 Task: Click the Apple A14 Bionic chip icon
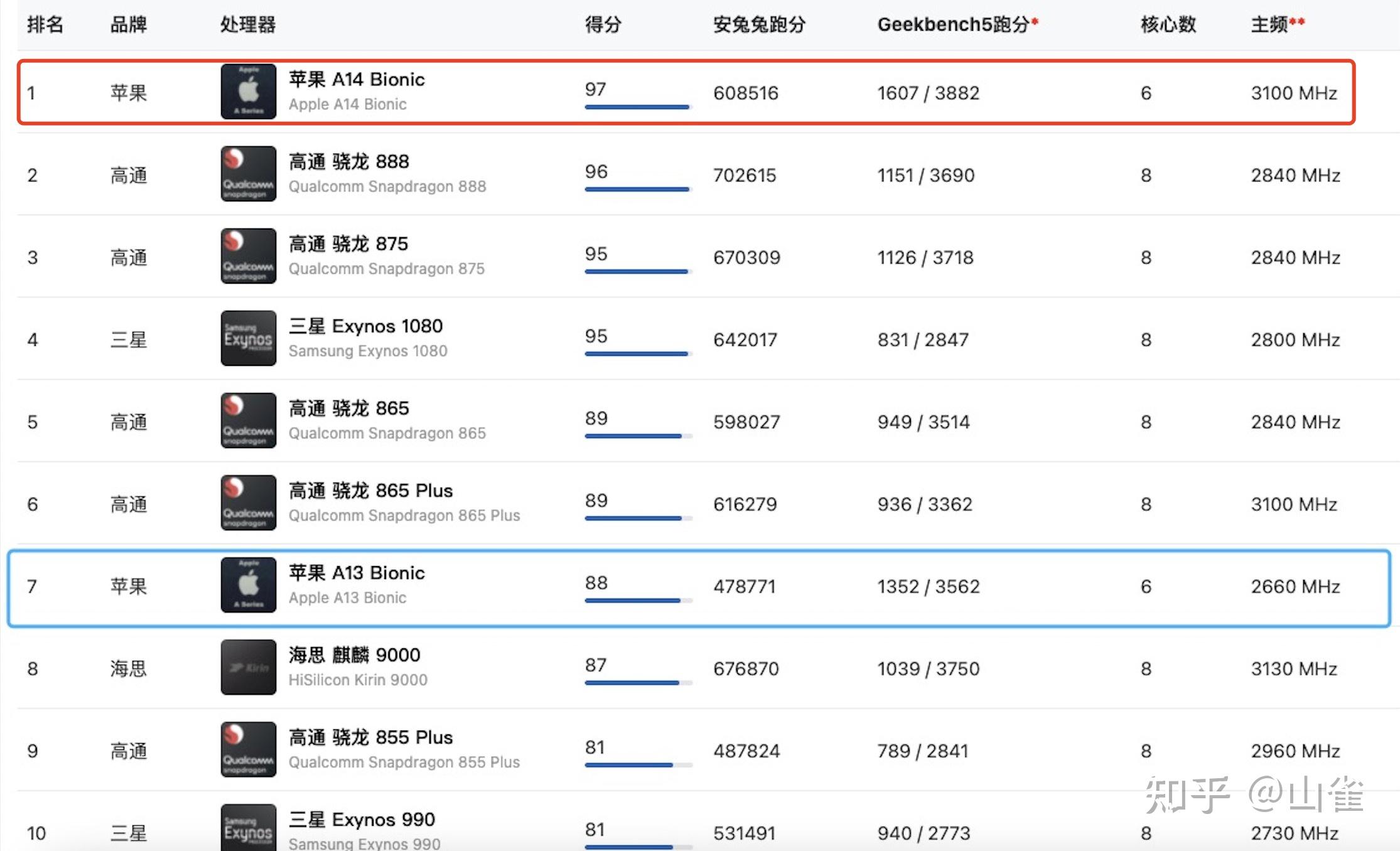pos(248,92)
